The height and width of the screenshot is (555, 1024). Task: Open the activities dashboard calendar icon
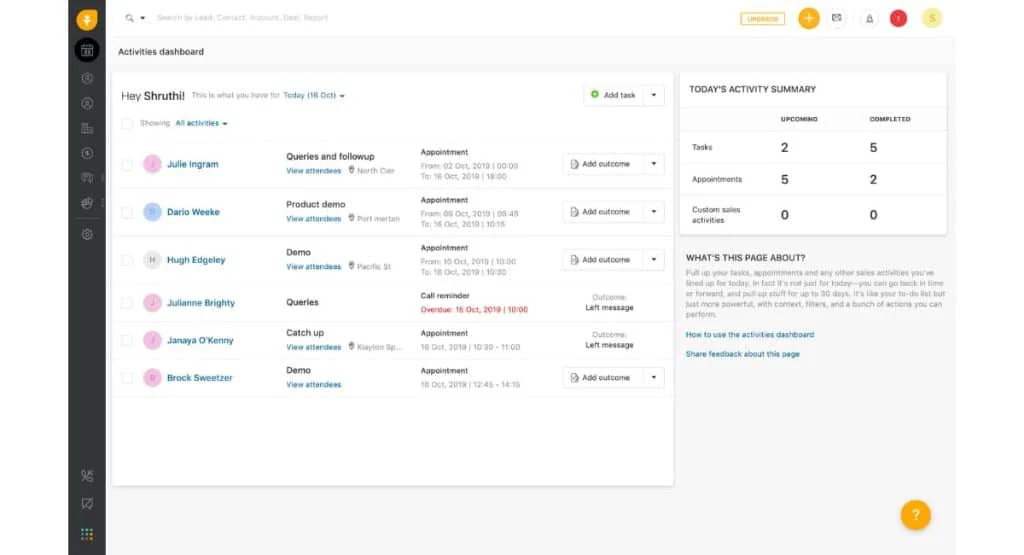pyautogui.click(x=87, y=50)
